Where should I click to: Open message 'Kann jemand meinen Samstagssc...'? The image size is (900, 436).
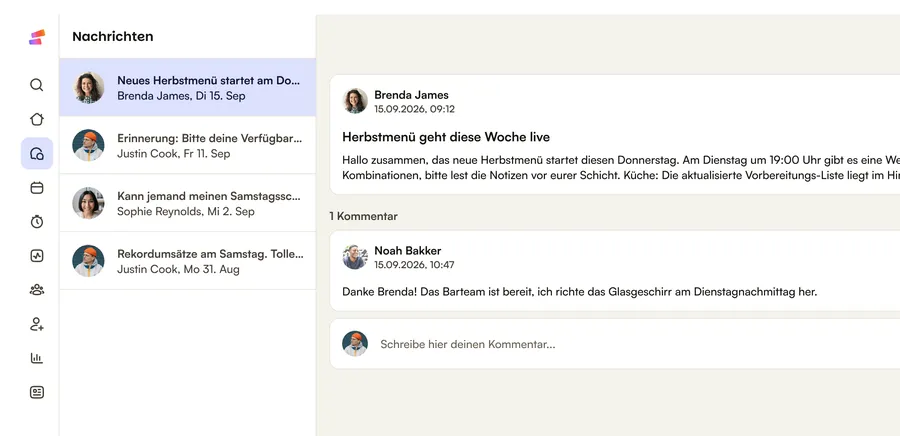point(188,203)
